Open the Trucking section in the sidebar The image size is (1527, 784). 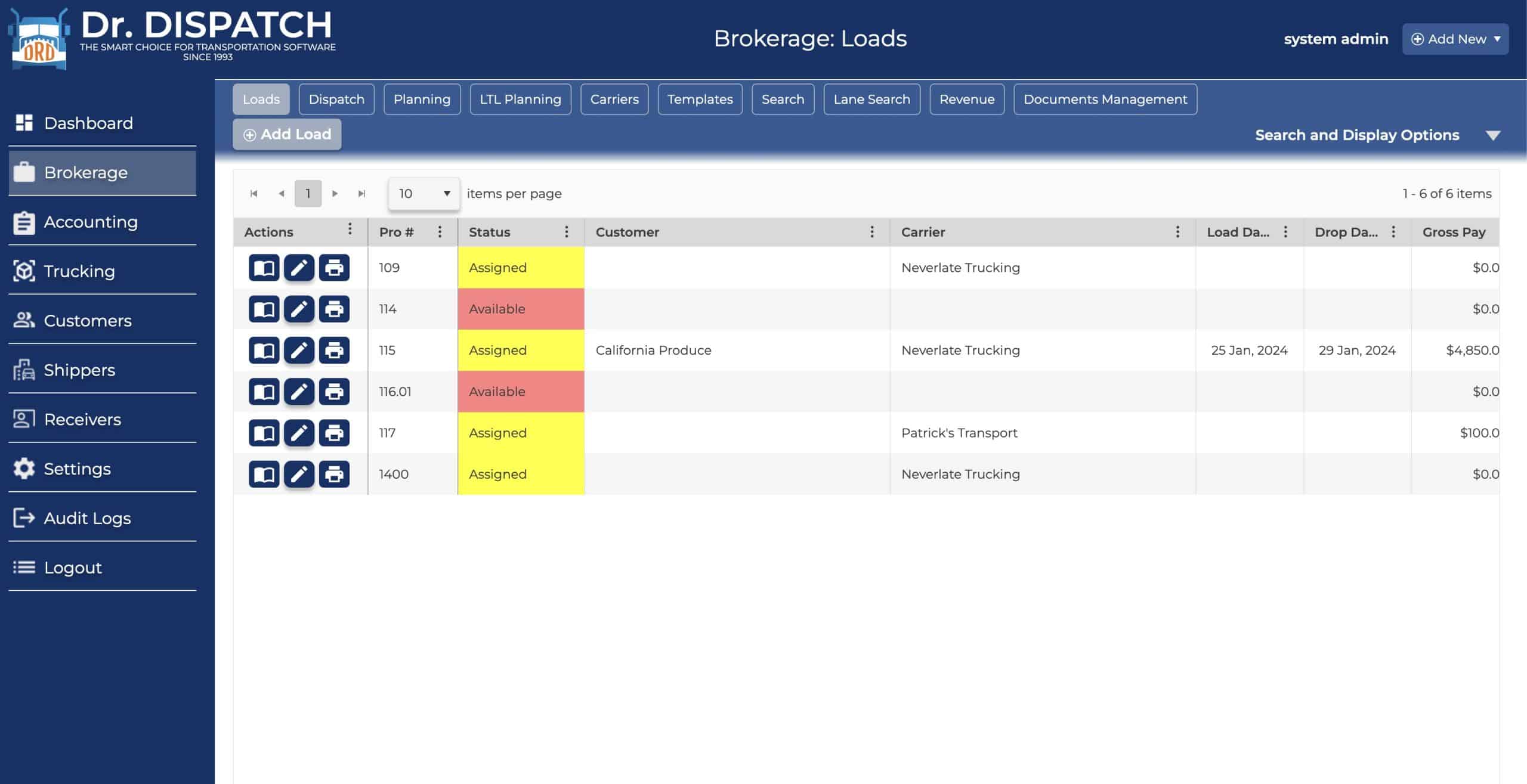coord(79,271)
